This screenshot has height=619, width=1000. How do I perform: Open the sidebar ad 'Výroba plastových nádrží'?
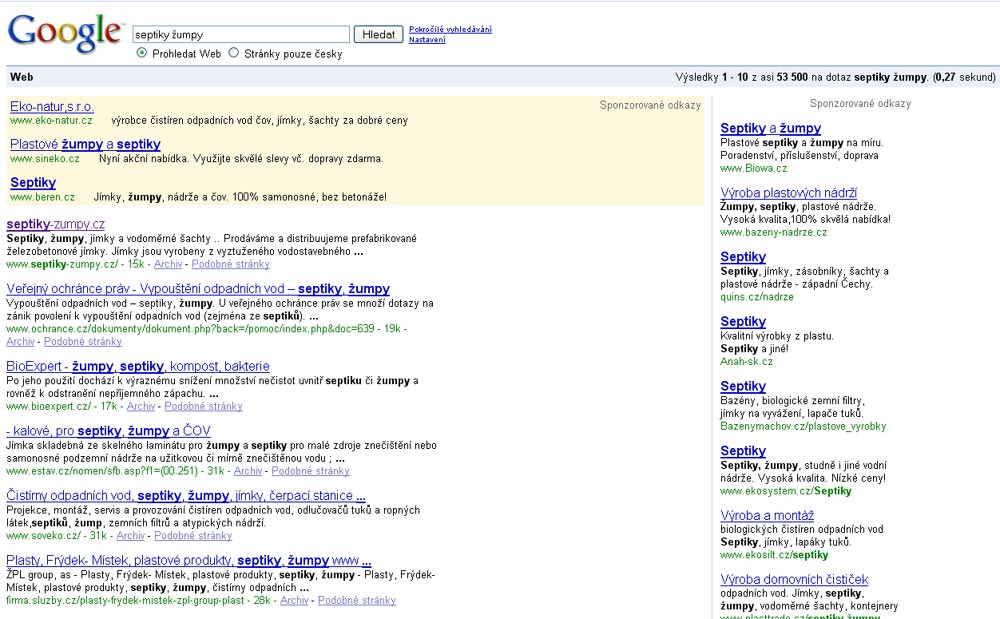tap(789, 193)
